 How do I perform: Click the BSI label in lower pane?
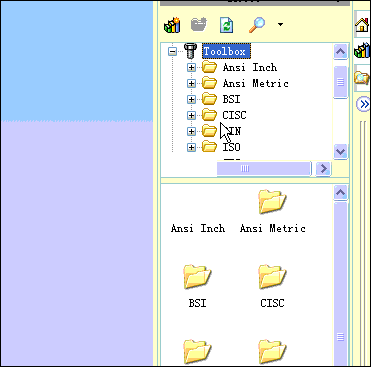[197, 303]
